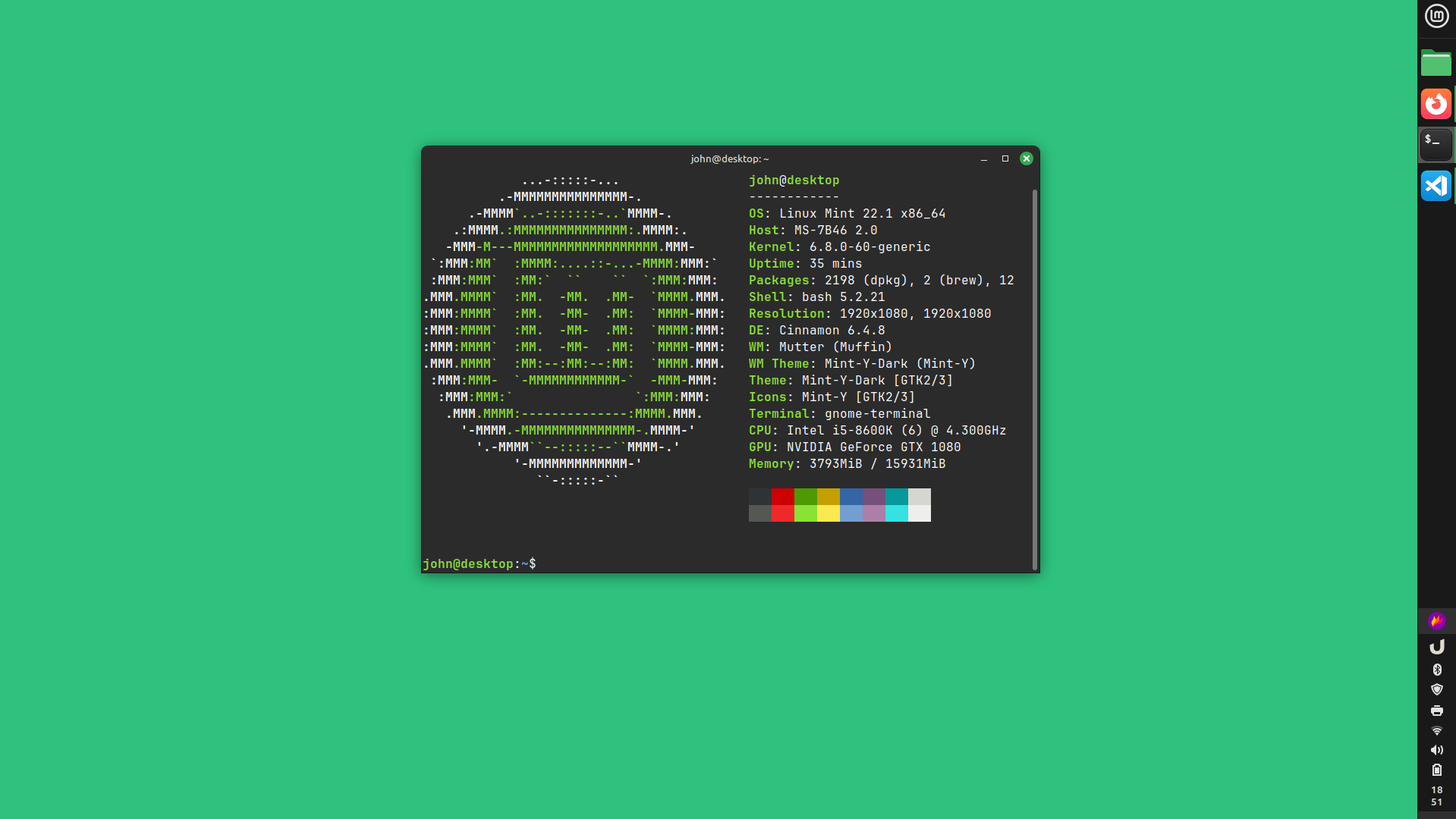Open the calendar from the 18:51 clock
The image size is (1456, 819).
click(1436, 795)
